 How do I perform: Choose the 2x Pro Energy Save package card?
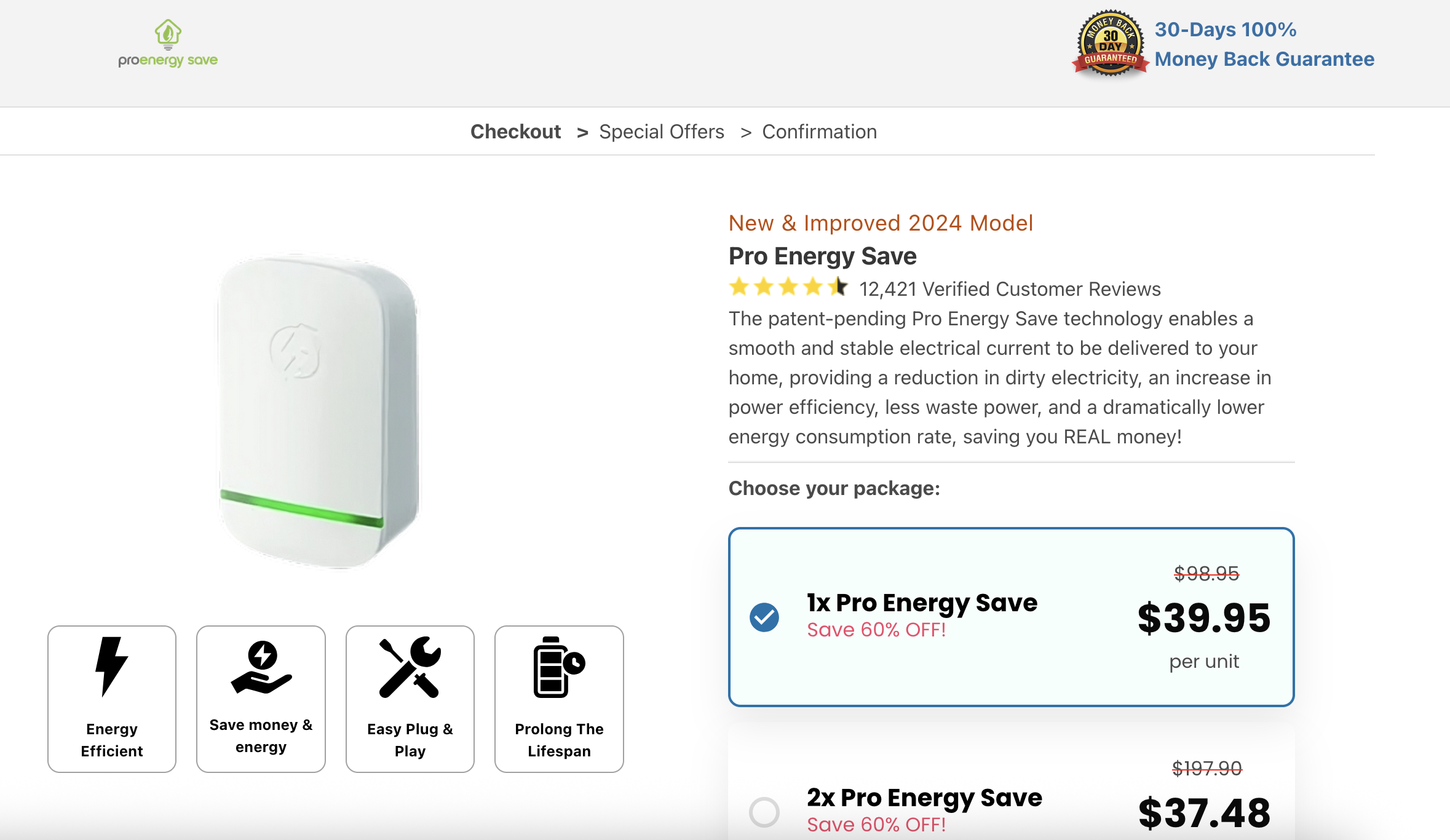point(1011,793)
